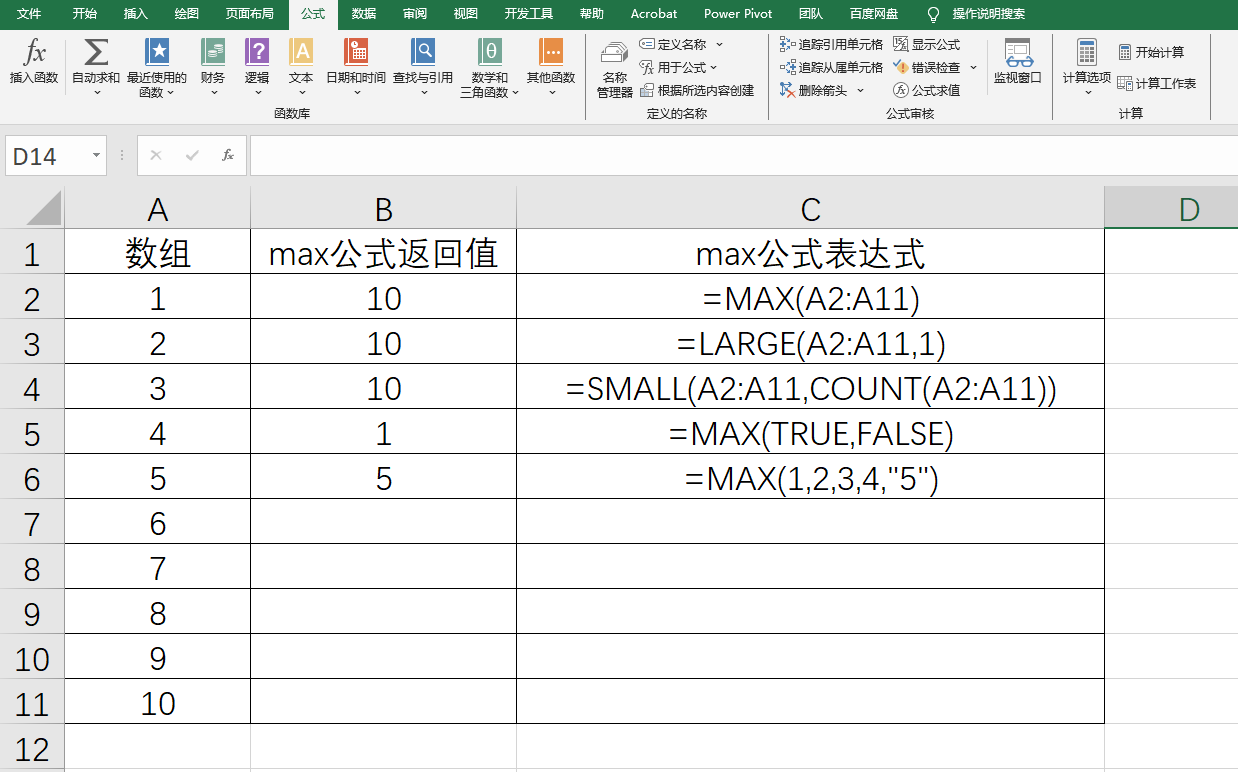
Task: Select cell containing =MAX(A2:A11)
Action: 811,298
